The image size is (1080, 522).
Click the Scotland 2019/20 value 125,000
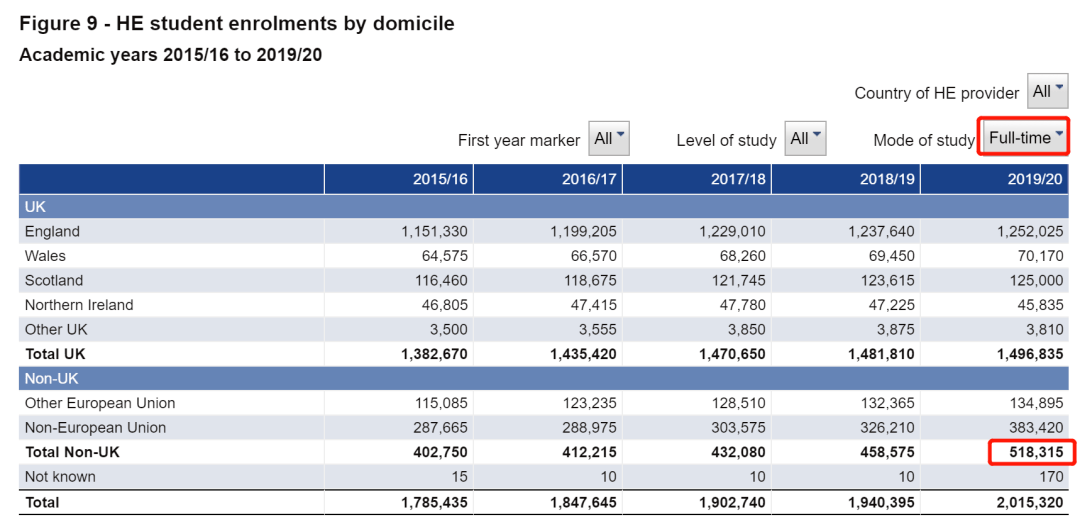1037,280
